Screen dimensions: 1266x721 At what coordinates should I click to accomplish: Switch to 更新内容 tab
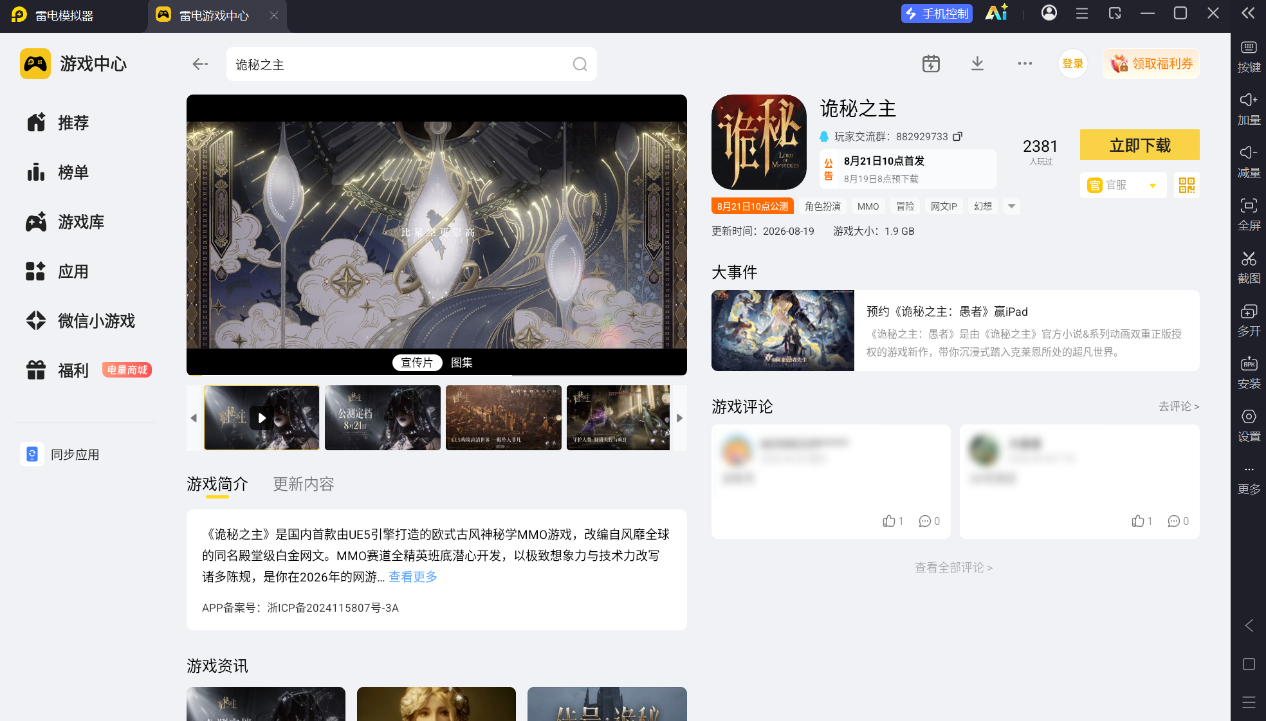(304, 484)
